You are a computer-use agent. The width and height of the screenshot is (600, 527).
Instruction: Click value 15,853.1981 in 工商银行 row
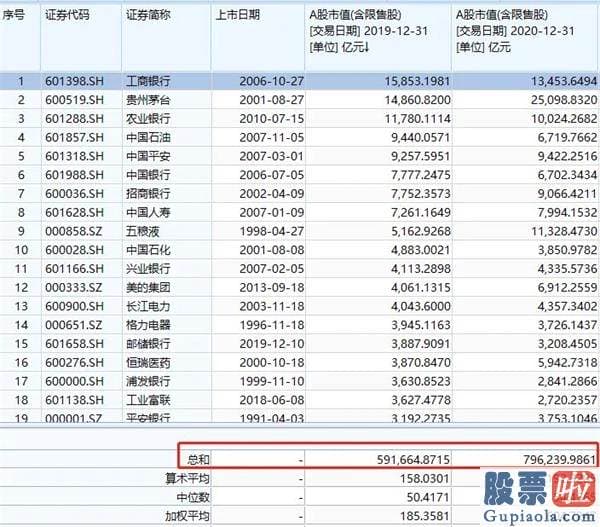pyautogui.click(x=417, y=81)
